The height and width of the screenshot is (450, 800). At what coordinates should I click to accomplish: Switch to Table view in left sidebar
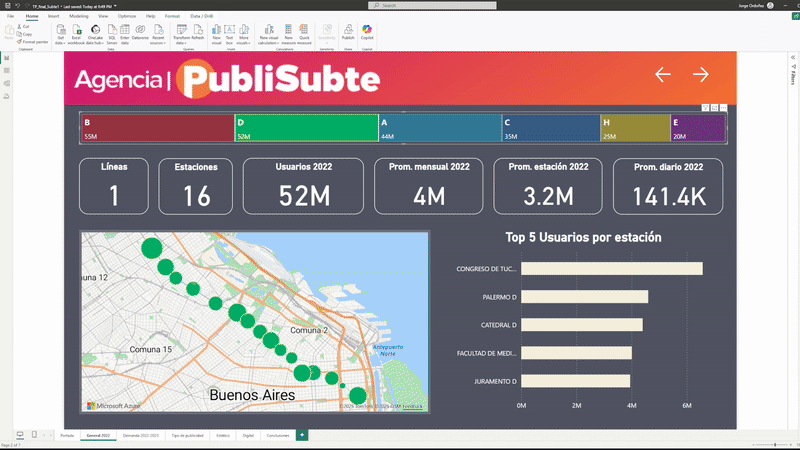7,72
